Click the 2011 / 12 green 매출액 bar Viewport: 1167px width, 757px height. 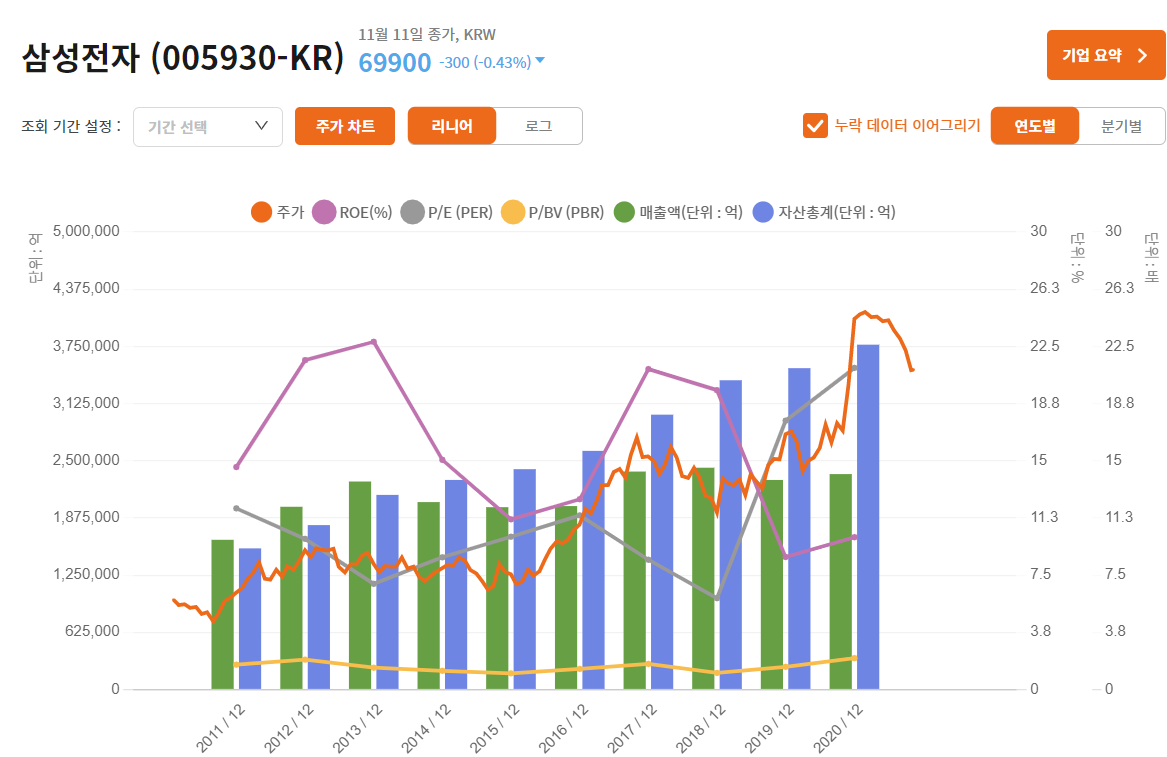coord(223,614)
